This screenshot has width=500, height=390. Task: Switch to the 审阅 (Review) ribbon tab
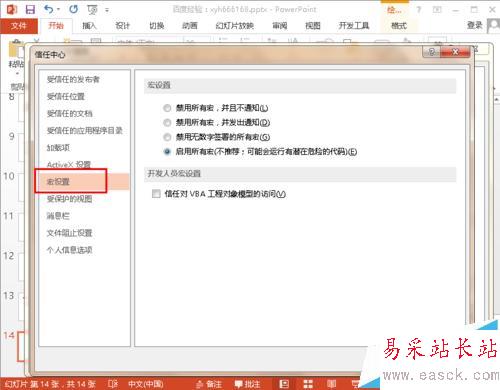pos(280,26)
